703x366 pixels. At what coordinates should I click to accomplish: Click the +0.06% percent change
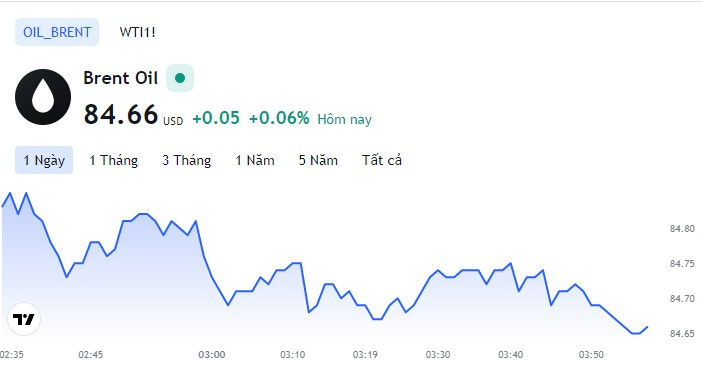tap(279, 118)
